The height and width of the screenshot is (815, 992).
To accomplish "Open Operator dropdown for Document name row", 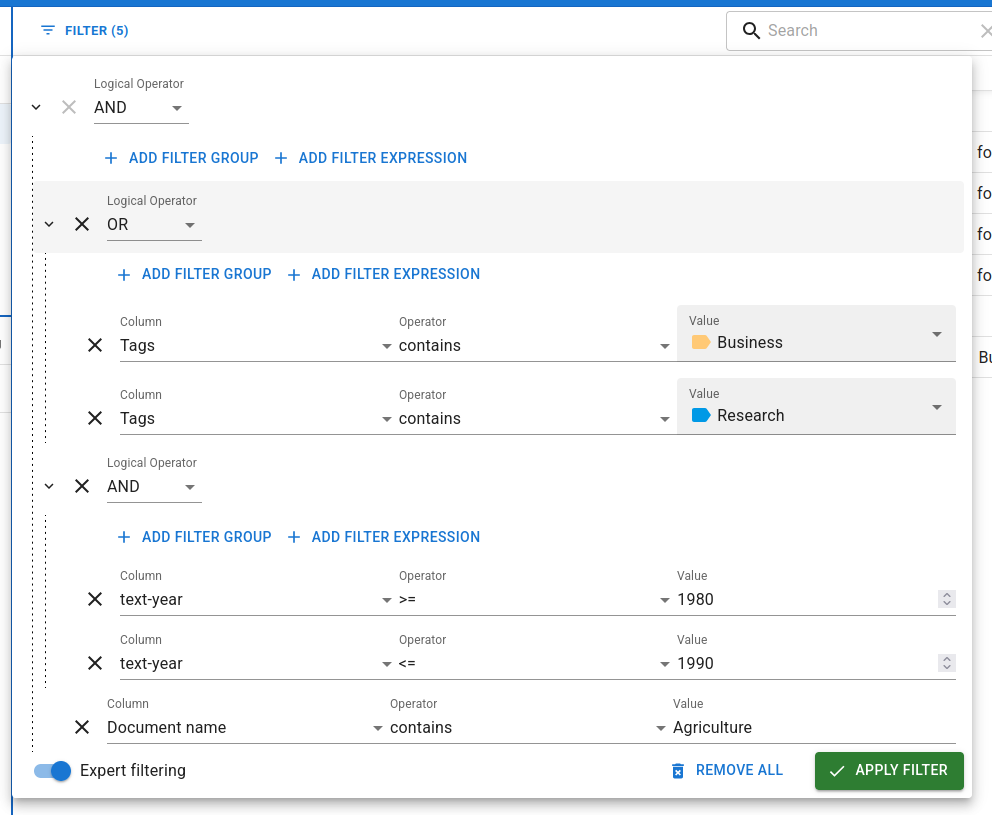I will coord(528,728).
